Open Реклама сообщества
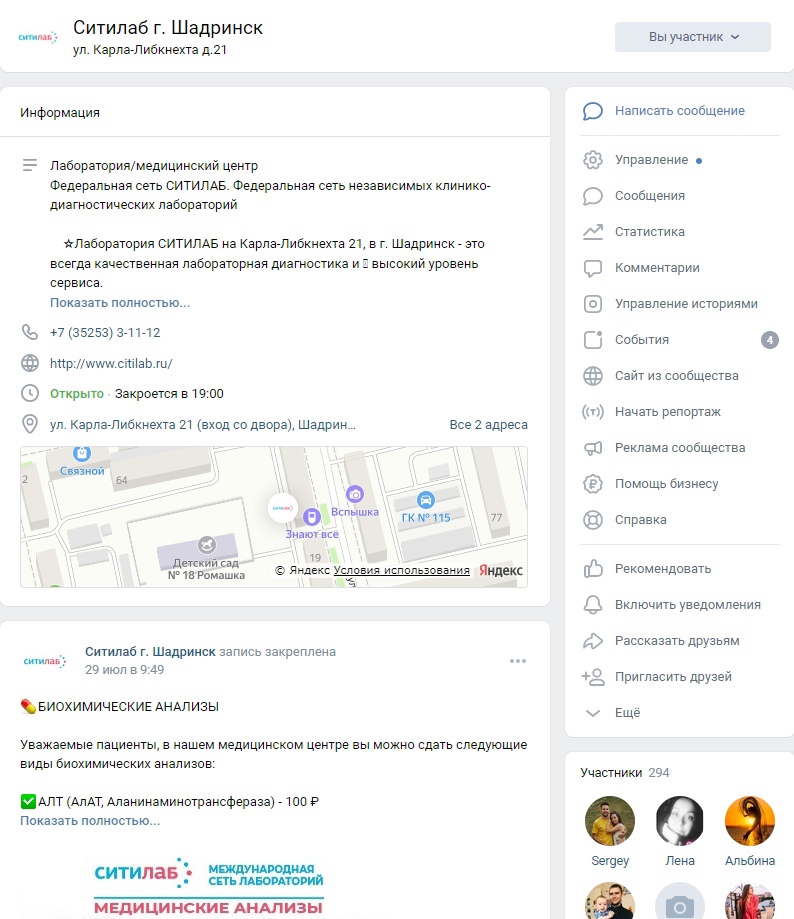 680,448
